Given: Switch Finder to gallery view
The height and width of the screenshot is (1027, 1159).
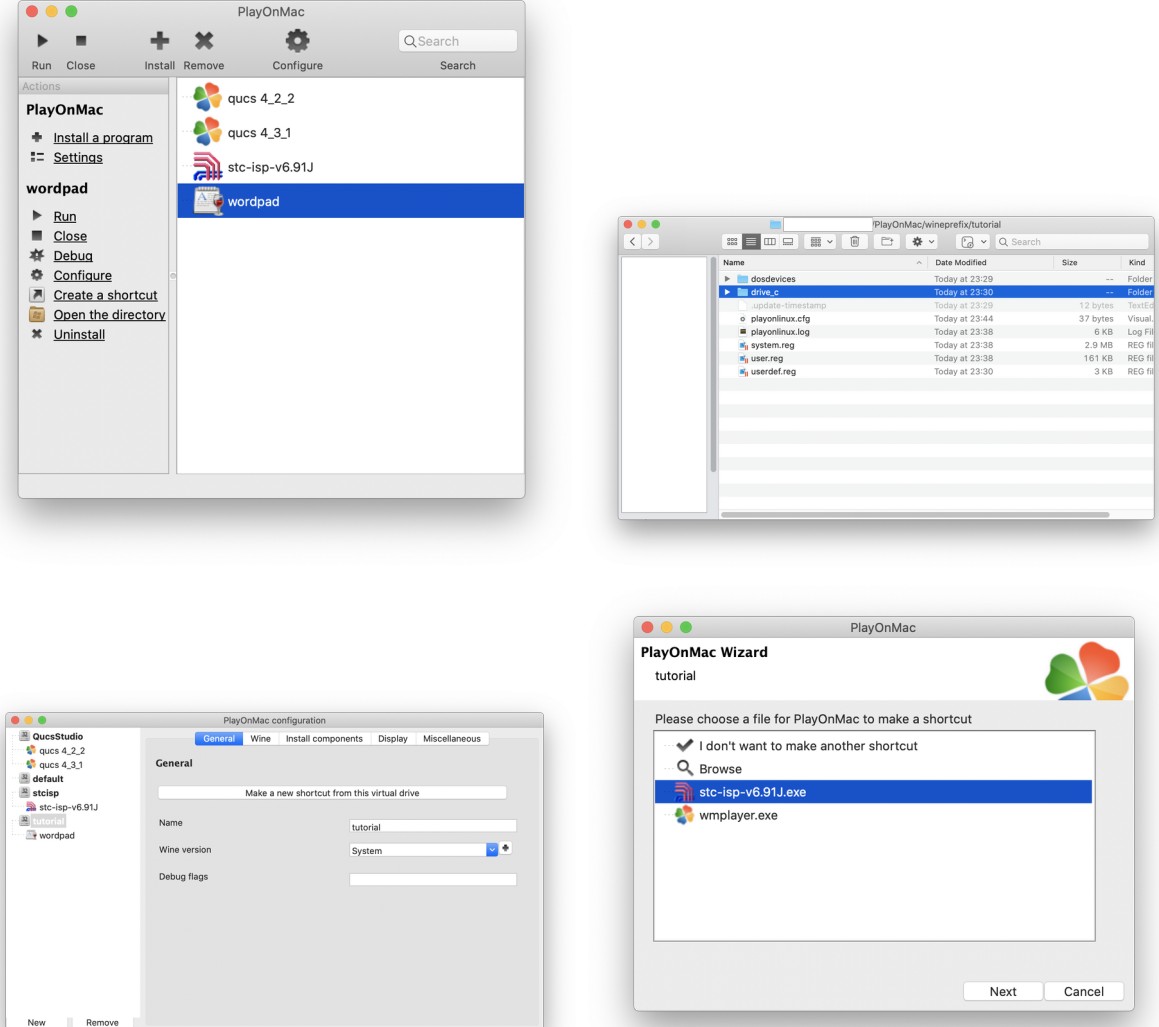Looking at the screenshot, I should pos(788,242).
